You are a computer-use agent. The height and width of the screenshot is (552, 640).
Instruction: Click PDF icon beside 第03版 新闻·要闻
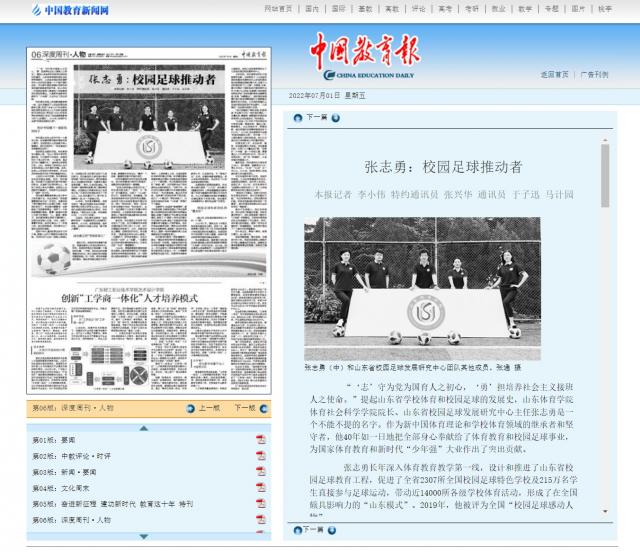point(260,472)
